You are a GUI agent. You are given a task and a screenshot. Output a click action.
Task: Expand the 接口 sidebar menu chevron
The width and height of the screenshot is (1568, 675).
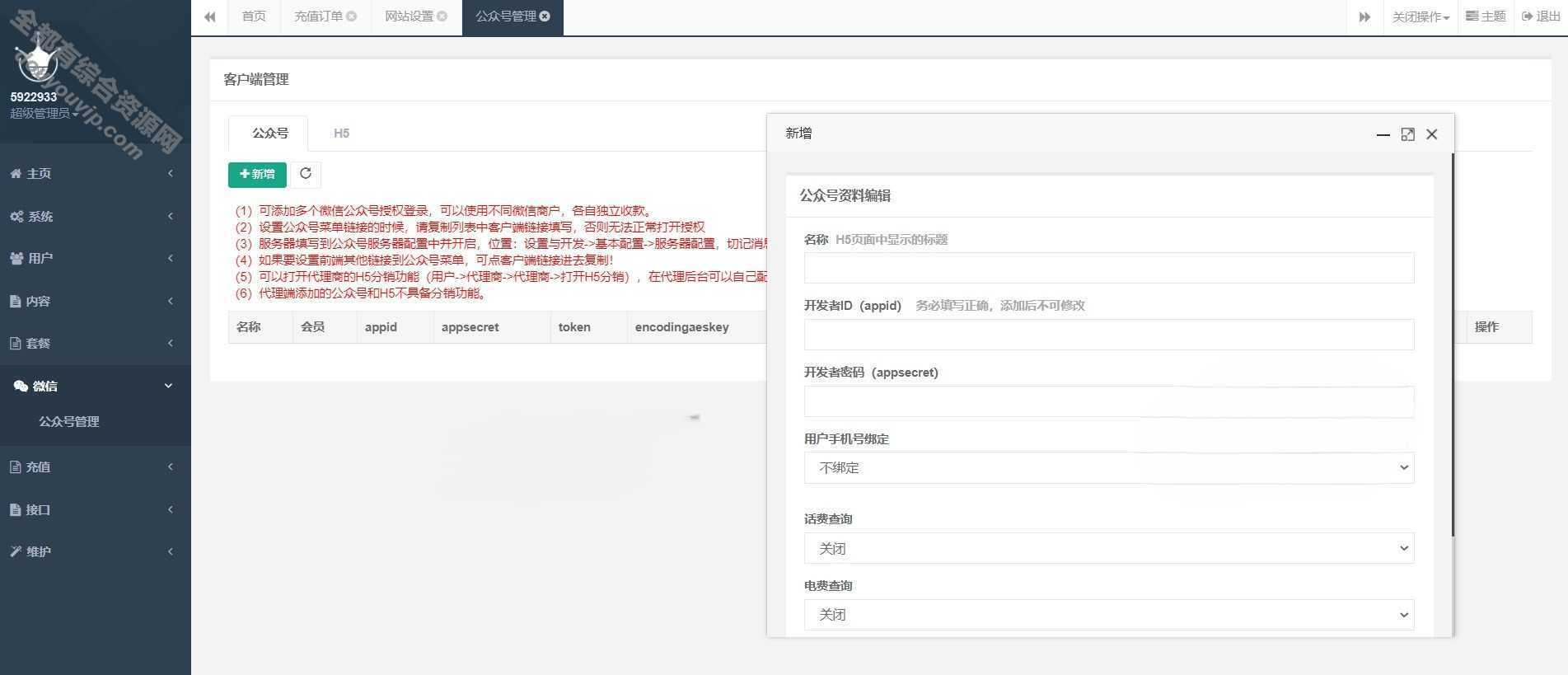point(171,509)
